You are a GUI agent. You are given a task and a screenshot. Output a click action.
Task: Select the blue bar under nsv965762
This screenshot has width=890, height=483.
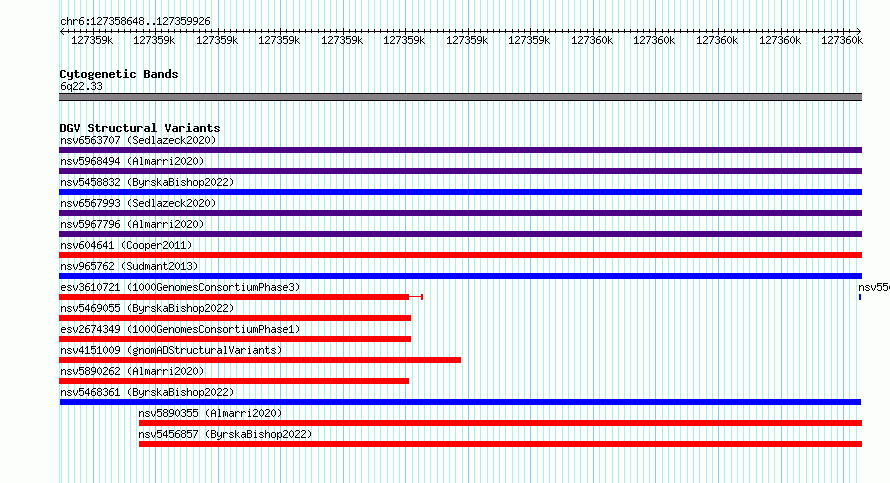pyautogui.click(x=460, y=276)
